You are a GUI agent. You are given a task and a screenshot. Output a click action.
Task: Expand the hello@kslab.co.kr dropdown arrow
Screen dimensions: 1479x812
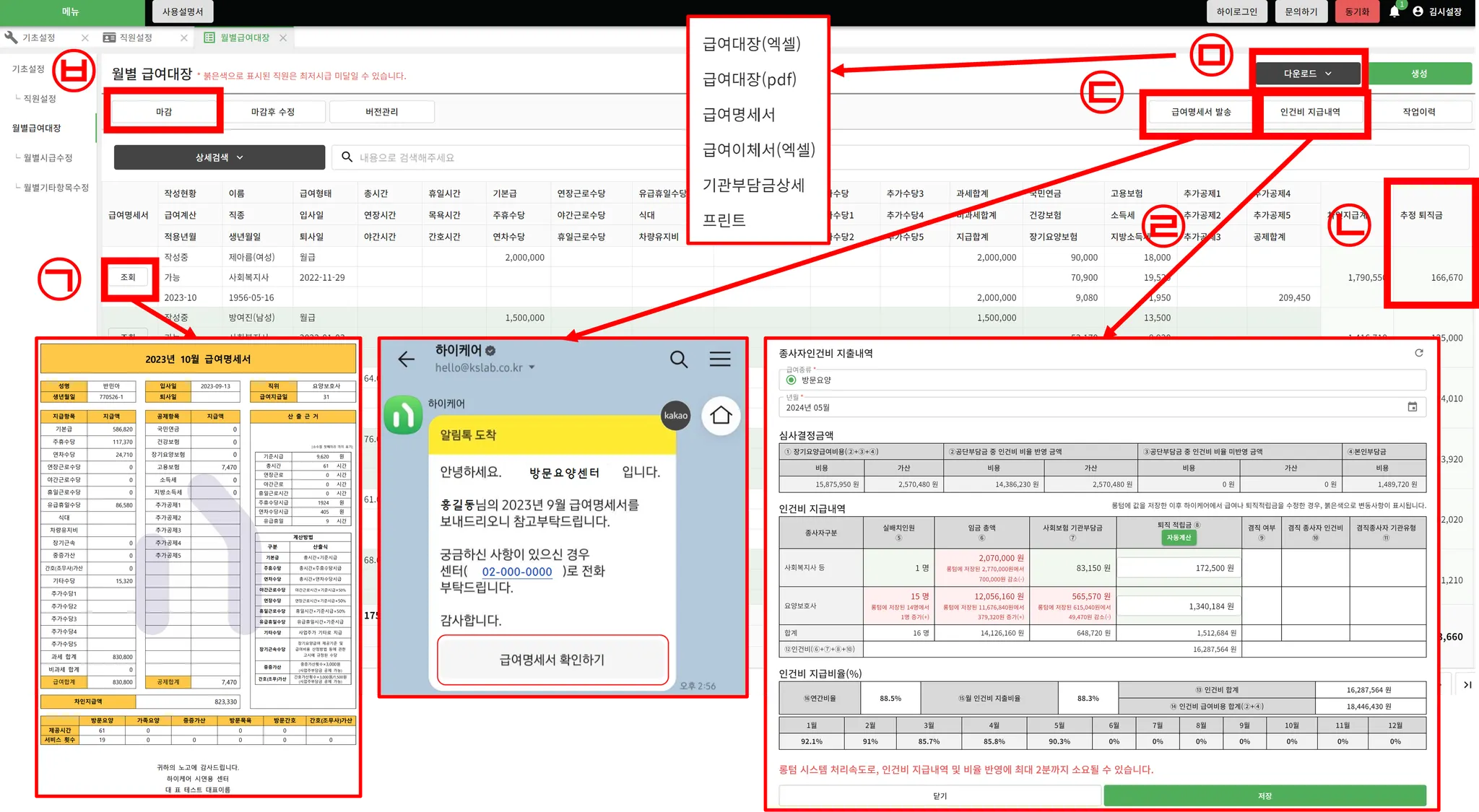[532, 367]
